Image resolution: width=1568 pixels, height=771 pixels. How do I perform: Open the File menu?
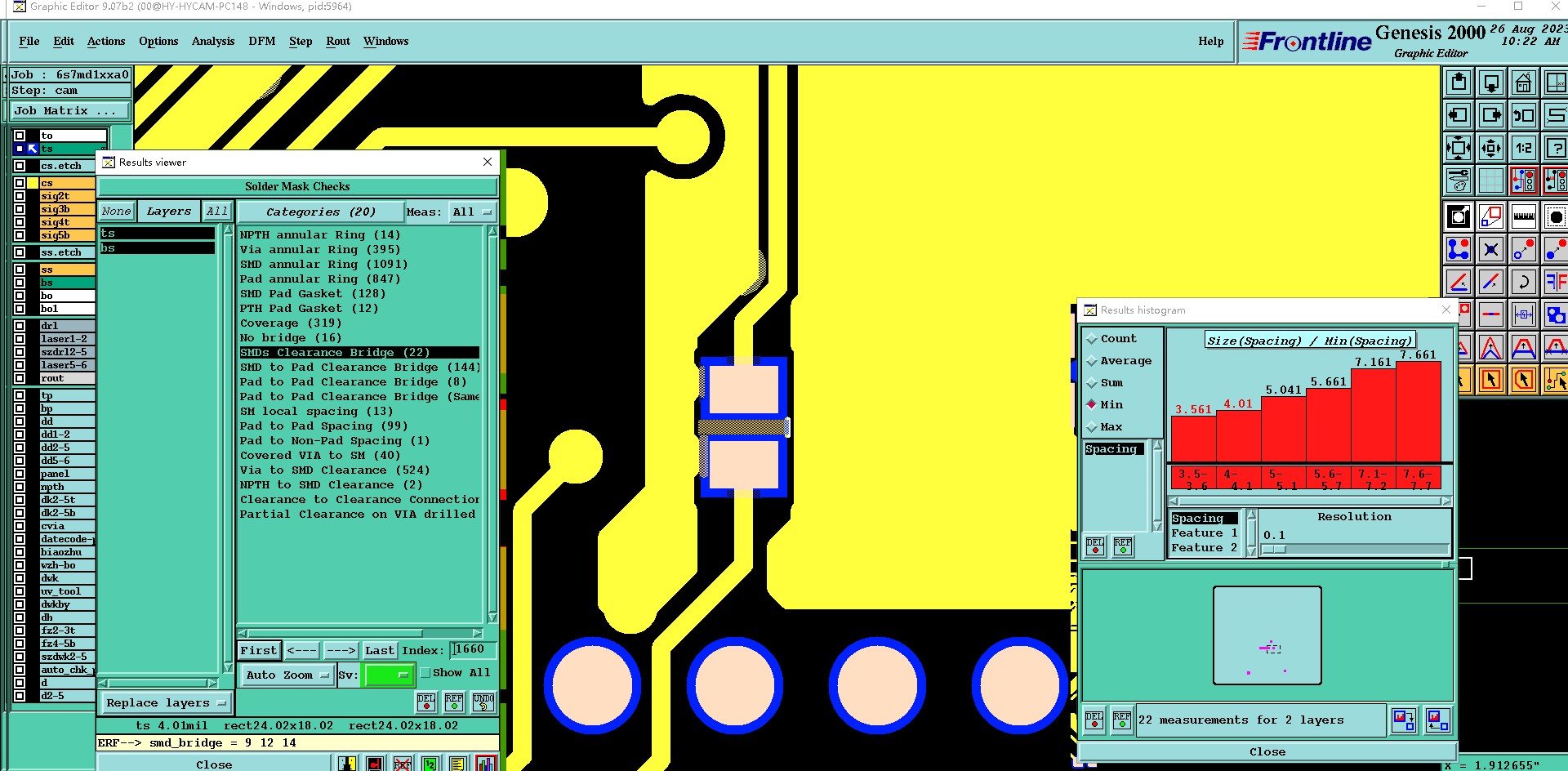click(29, 42)
